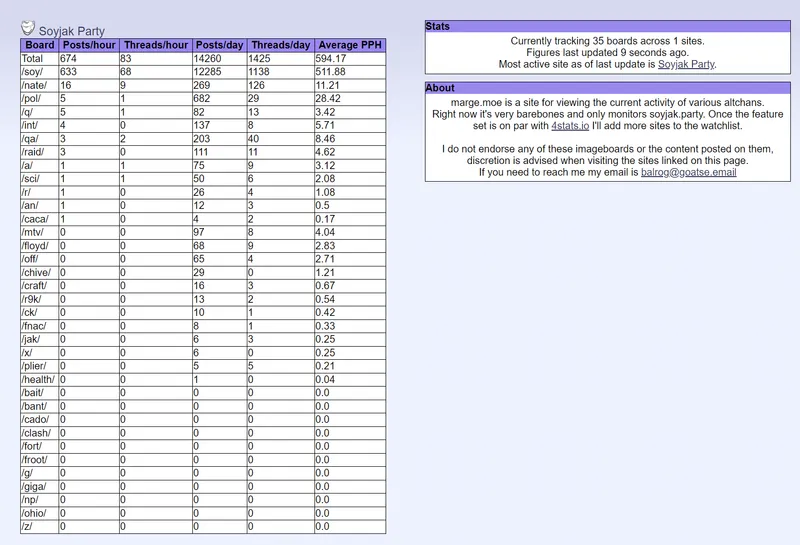Open the Soyjak Party link in Stats
This screenshot has height=545, width=800.
pos(686,64)
